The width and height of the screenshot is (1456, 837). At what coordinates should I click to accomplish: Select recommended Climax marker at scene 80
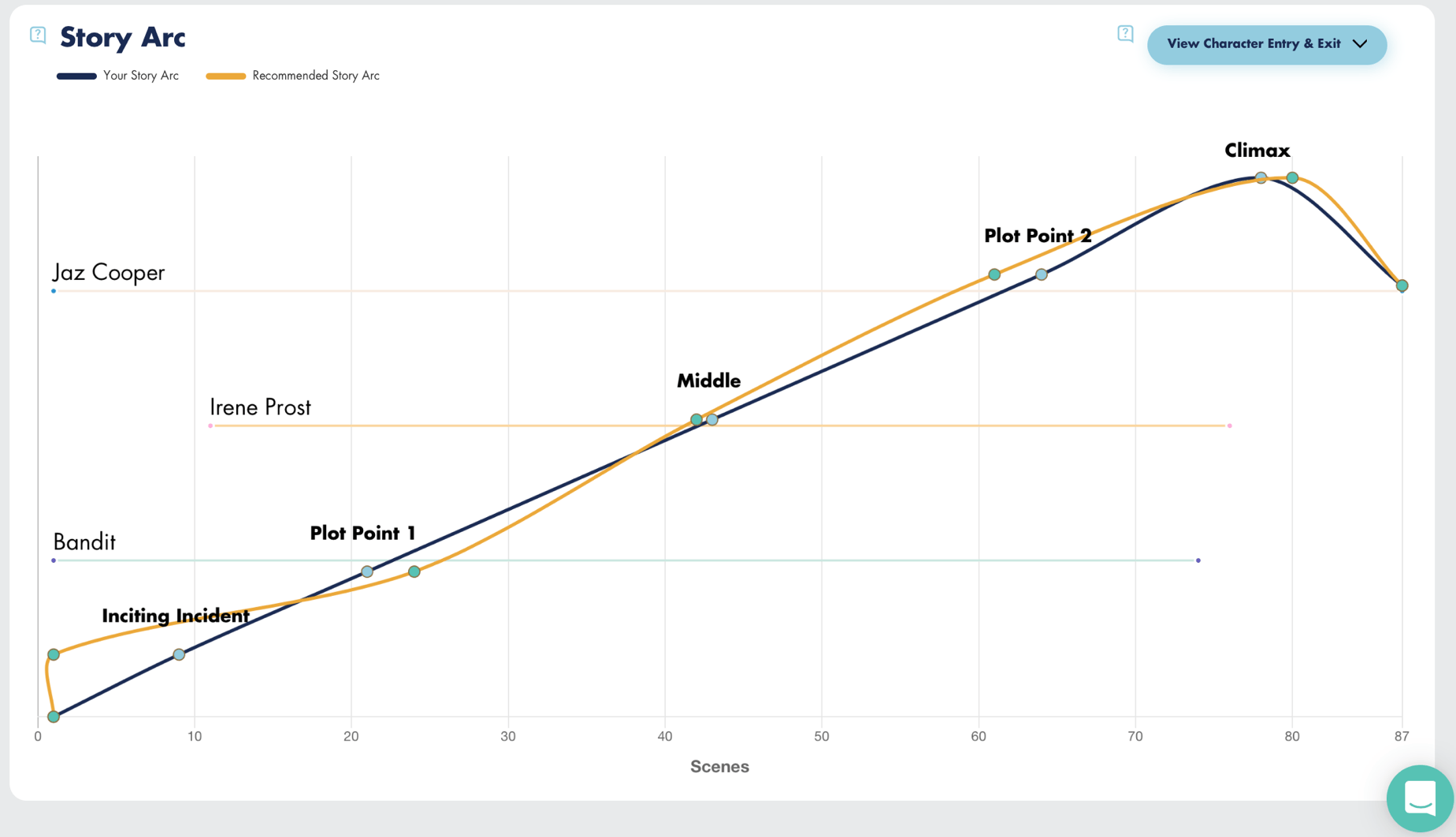pos(1292,178)
